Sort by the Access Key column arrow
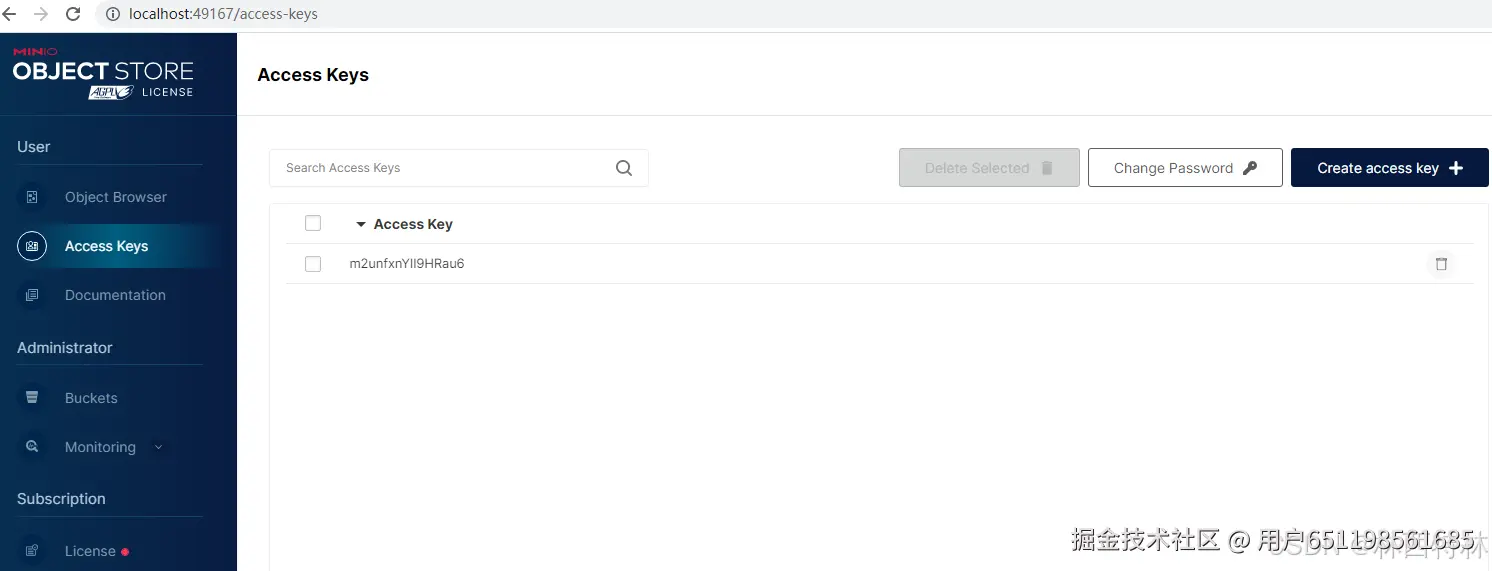Viewport: 1492px width, 571px height. click(361, 225)
